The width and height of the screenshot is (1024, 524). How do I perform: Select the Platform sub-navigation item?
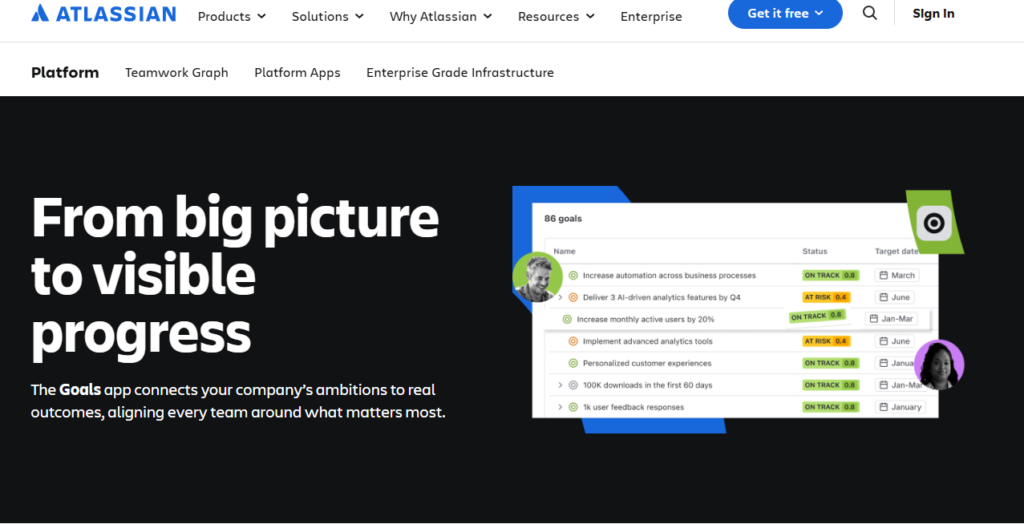(65, 73)
